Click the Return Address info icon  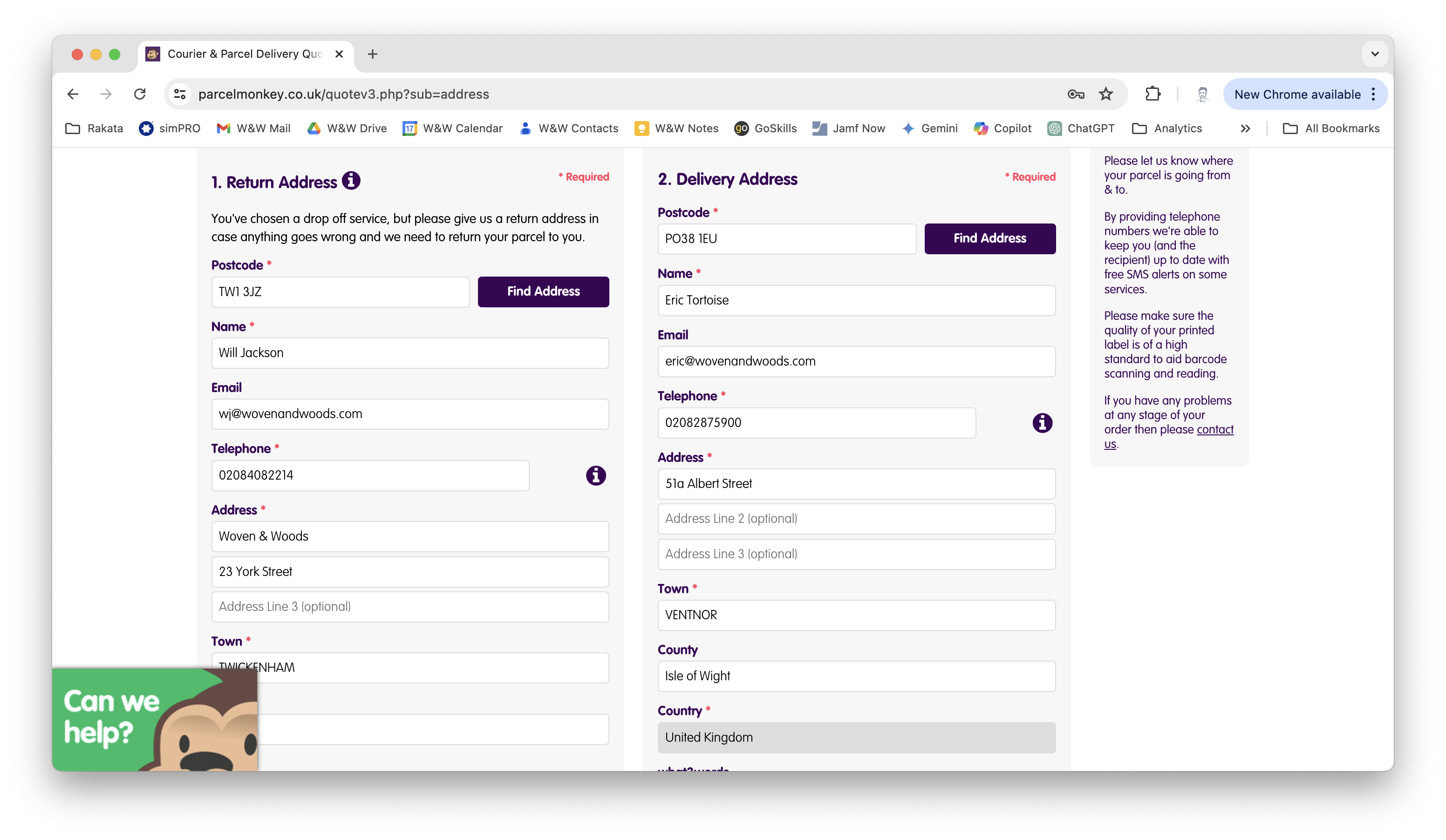pos(351,181)
